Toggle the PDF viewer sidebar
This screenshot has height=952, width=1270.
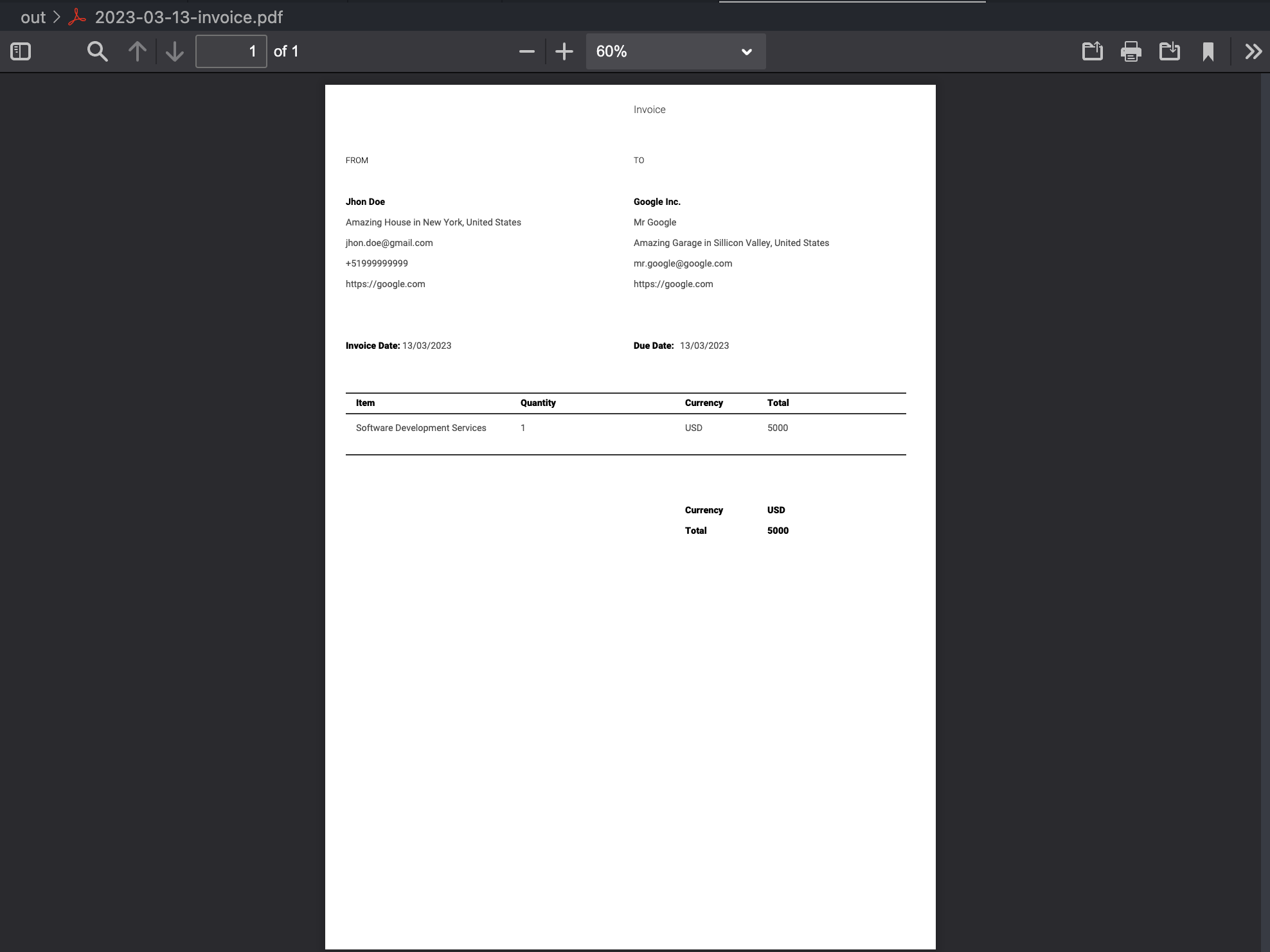(x=21, y=51)
